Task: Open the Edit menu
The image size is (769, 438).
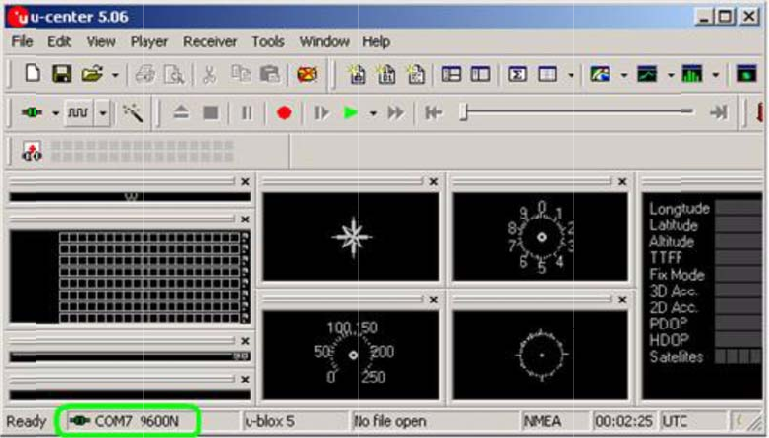Action: [59, 41]
